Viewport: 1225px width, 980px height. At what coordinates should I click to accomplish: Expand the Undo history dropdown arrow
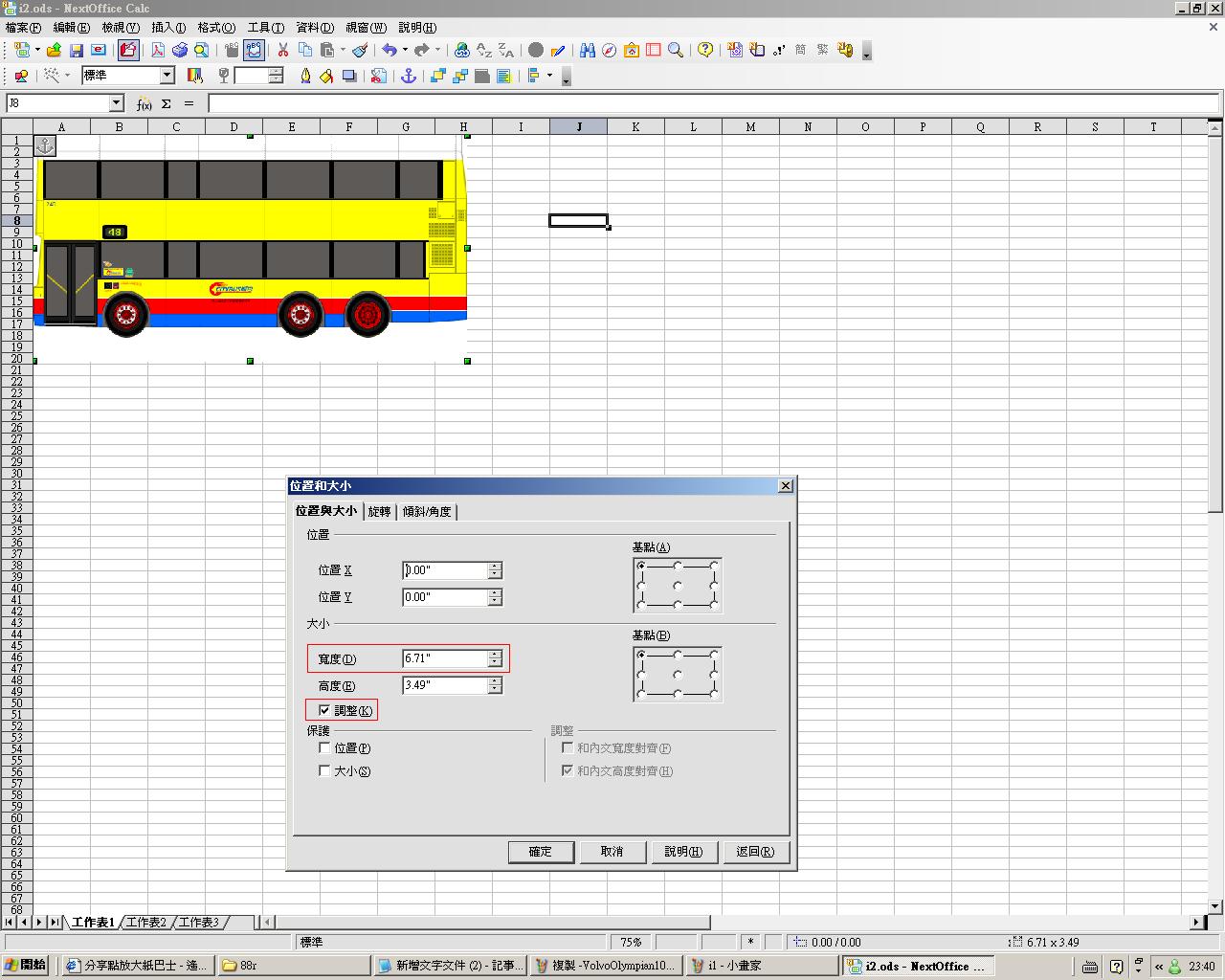pyautogui.click(x=405, y=50)
